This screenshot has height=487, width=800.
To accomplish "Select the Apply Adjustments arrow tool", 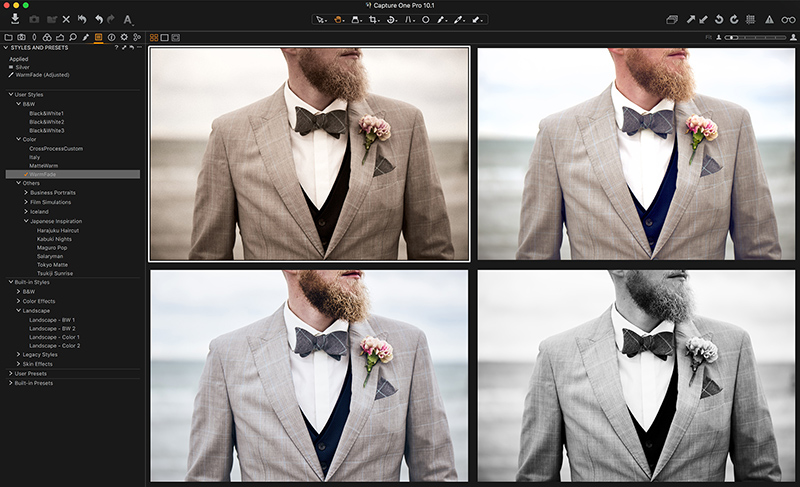I will coord(477,20).
